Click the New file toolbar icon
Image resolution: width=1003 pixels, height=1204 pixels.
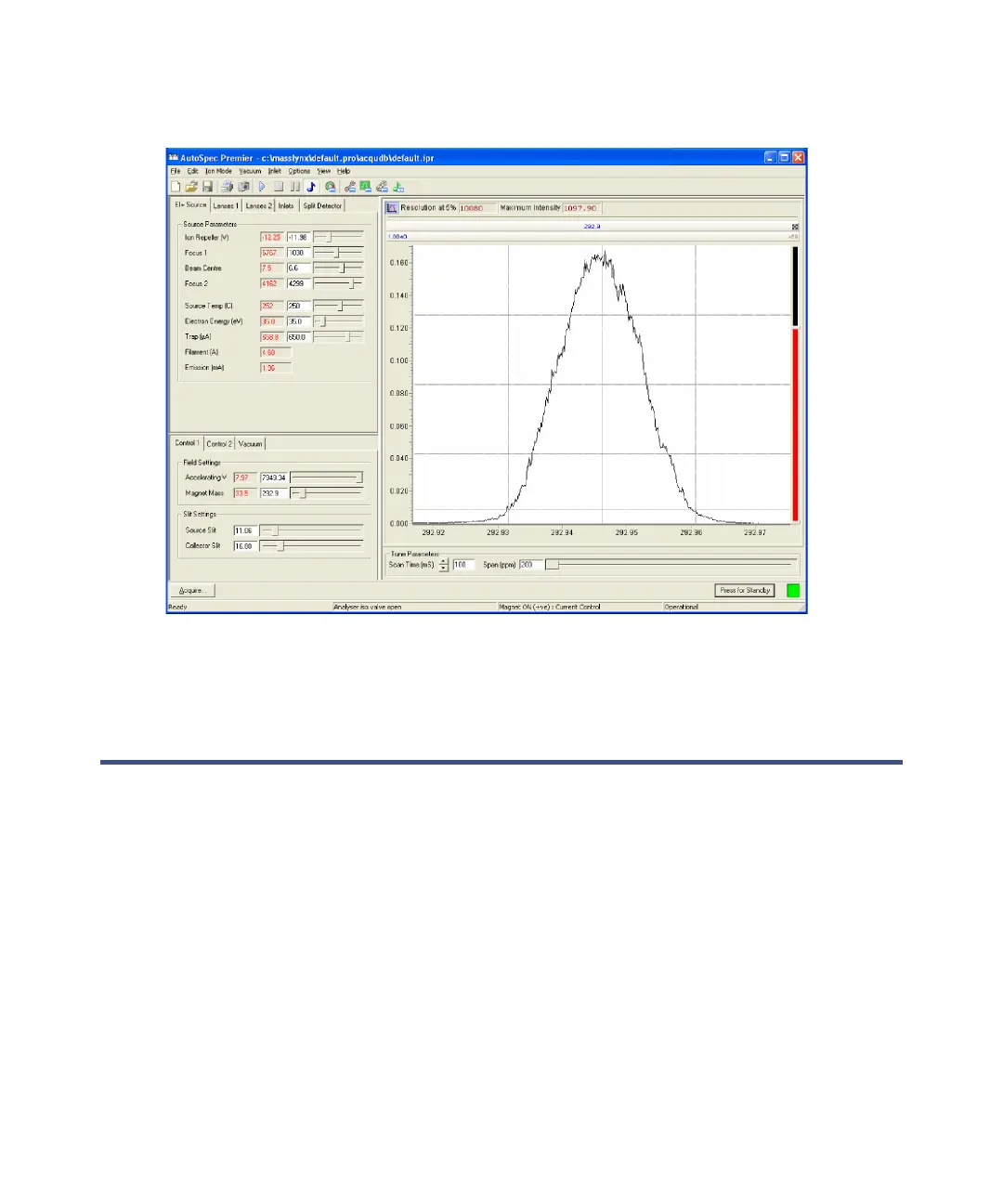(x=176, y=187)
